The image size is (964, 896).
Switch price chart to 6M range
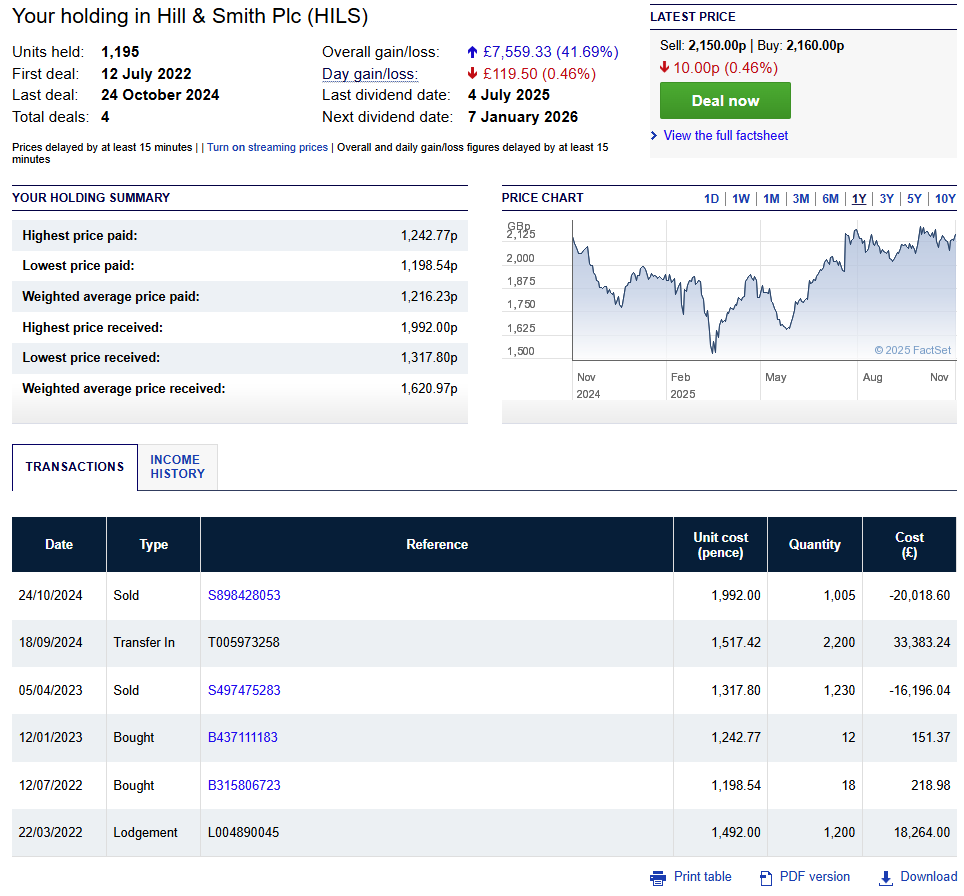tap(830, 199)
